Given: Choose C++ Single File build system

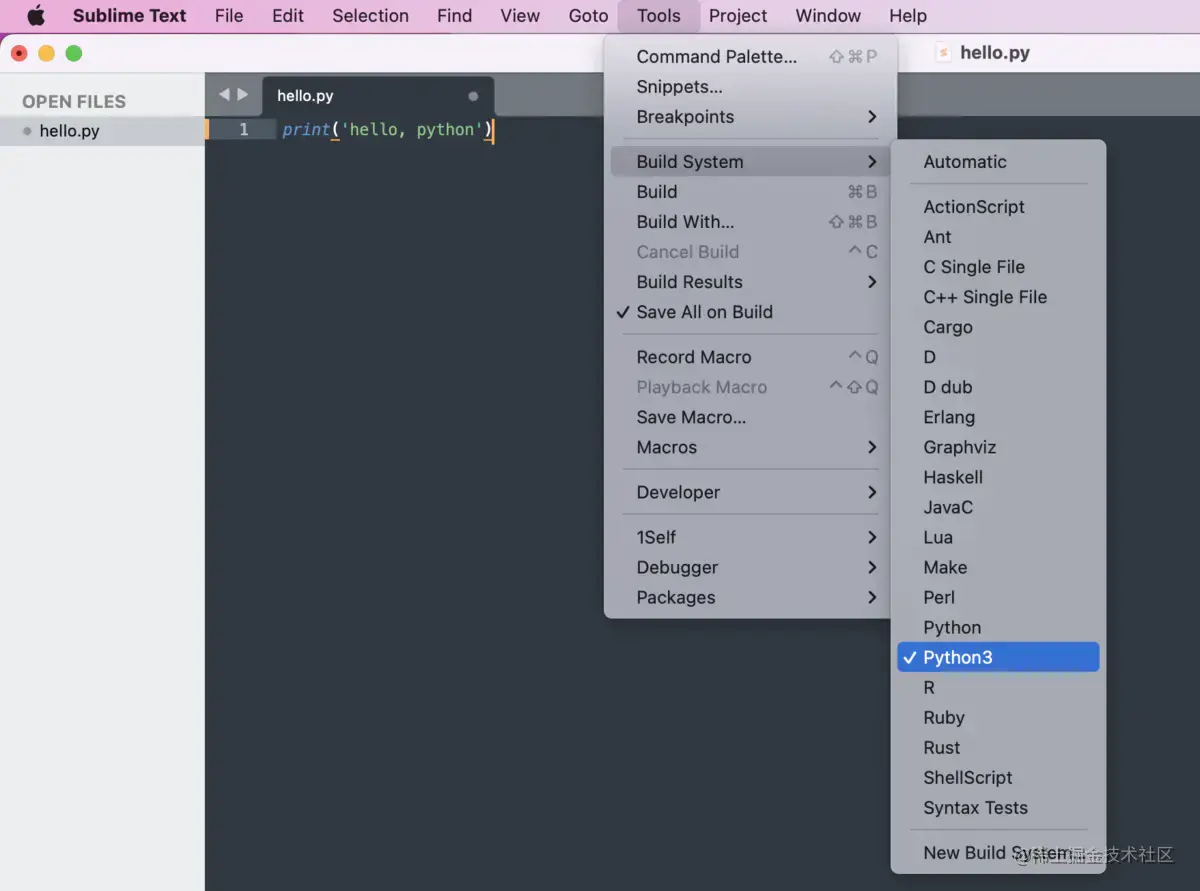Looking at the screenshot, I should (998, 297).
